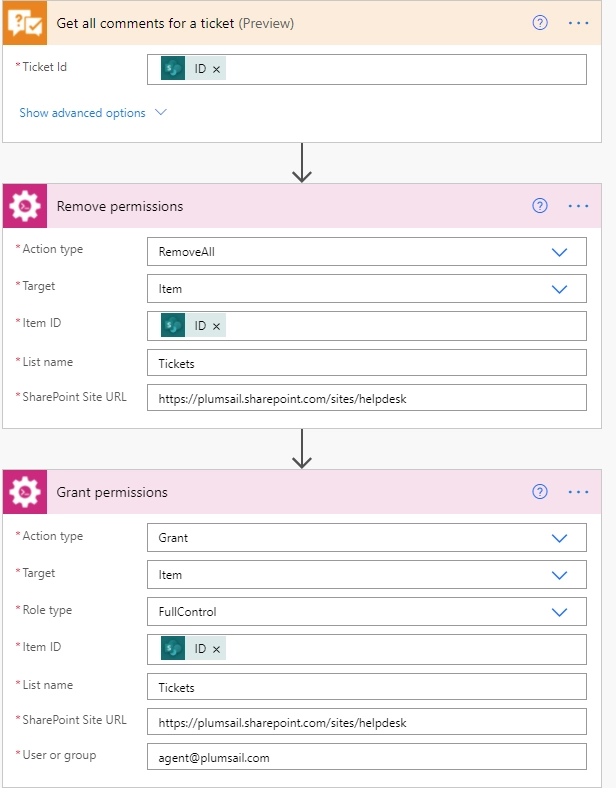Click SharePoint Site URL field in Remove permissions

tap(367, 398)
